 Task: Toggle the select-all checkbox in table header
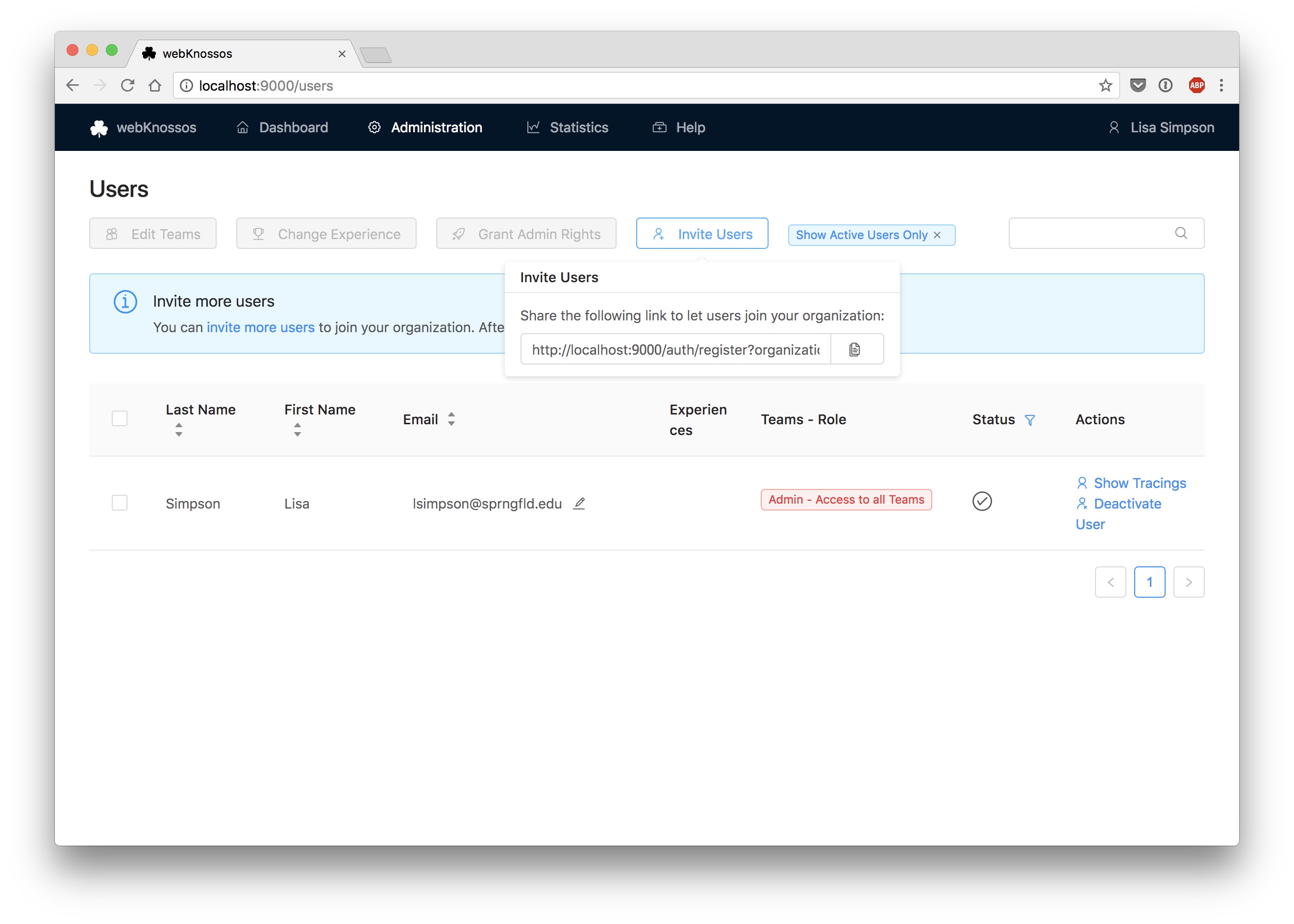click(x=120, y=419)
